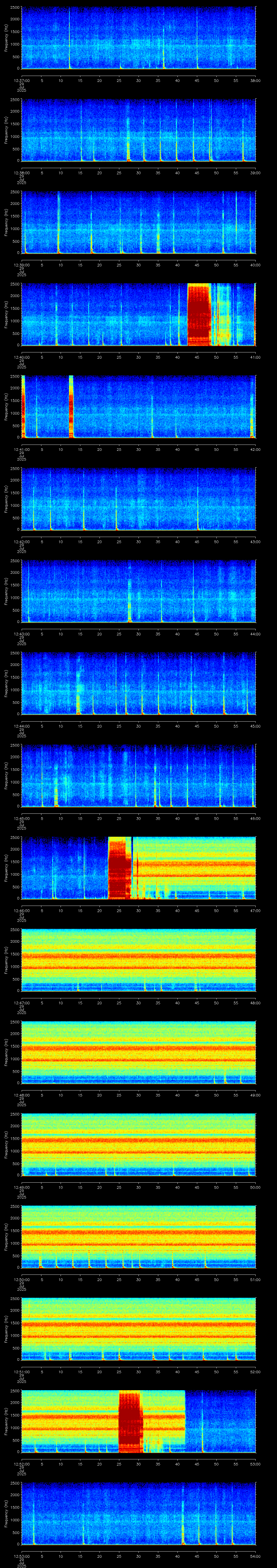
Task: Click the '12:37:00' start time label
Action: click(21, 80)
